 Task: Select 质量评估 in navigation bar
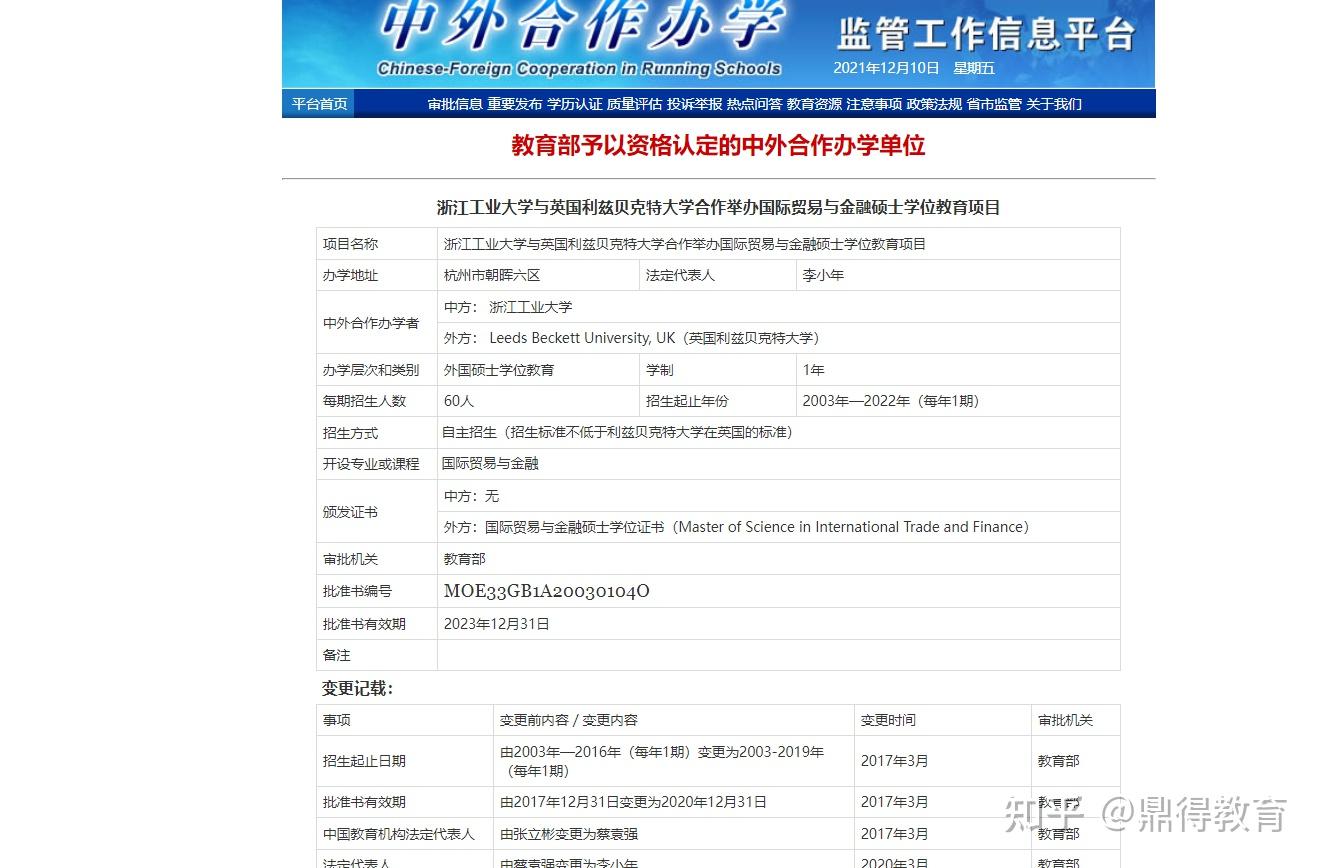click(x=634, y=104)
